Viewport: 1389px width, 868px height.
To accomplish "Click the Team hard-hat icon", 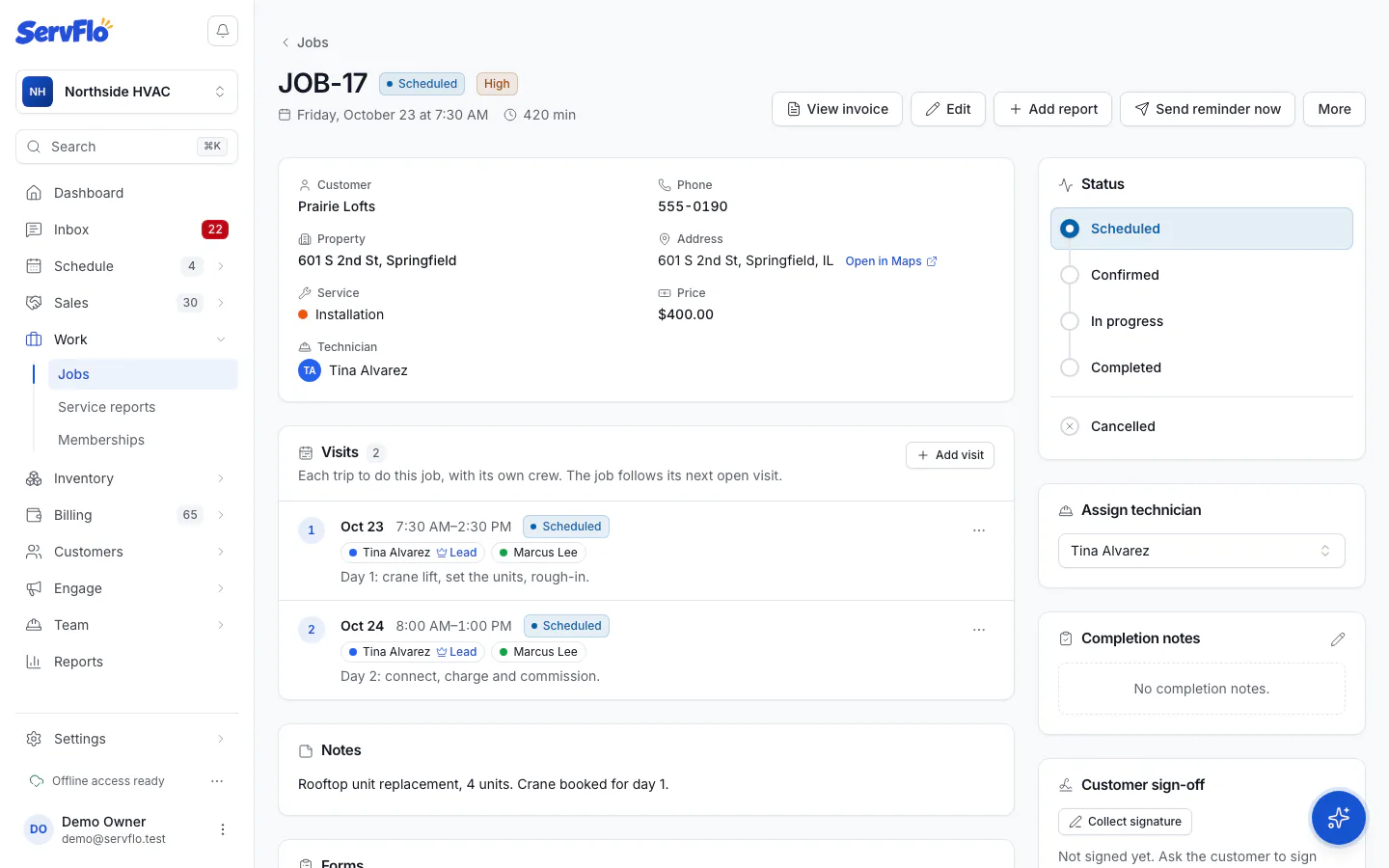I will click(34, 625).
